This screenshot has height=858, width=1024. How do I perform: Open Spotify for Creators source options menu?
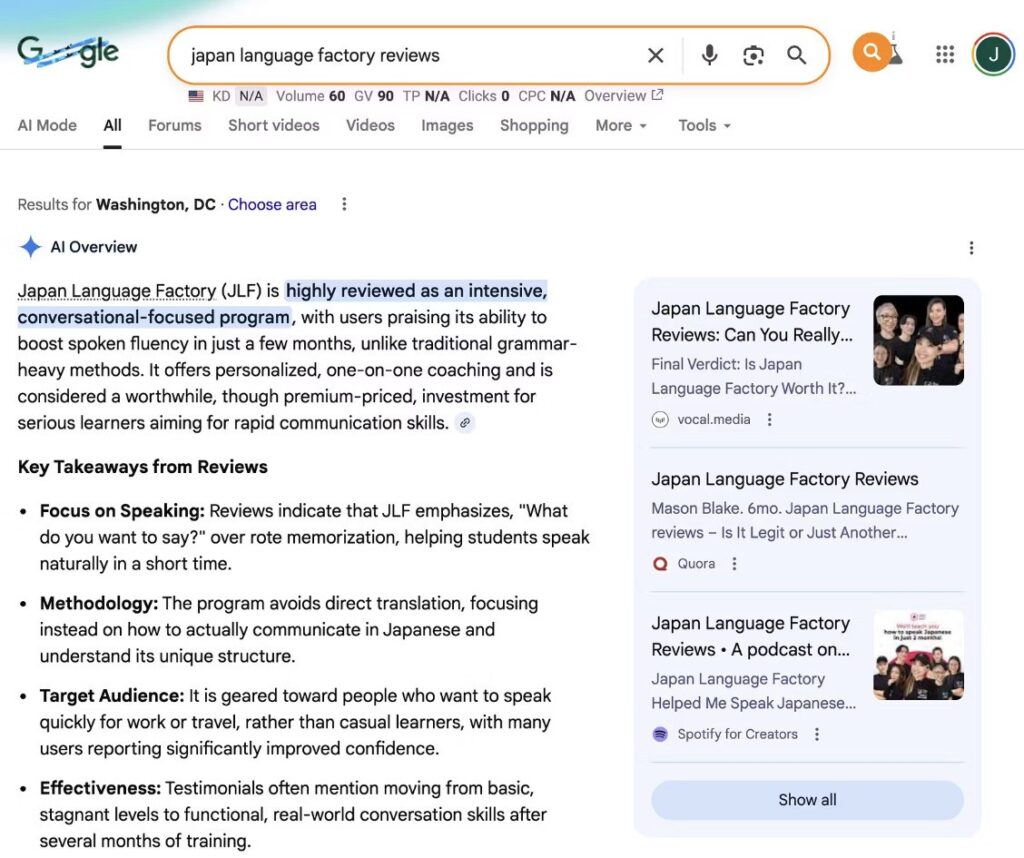tap(816, 734)
